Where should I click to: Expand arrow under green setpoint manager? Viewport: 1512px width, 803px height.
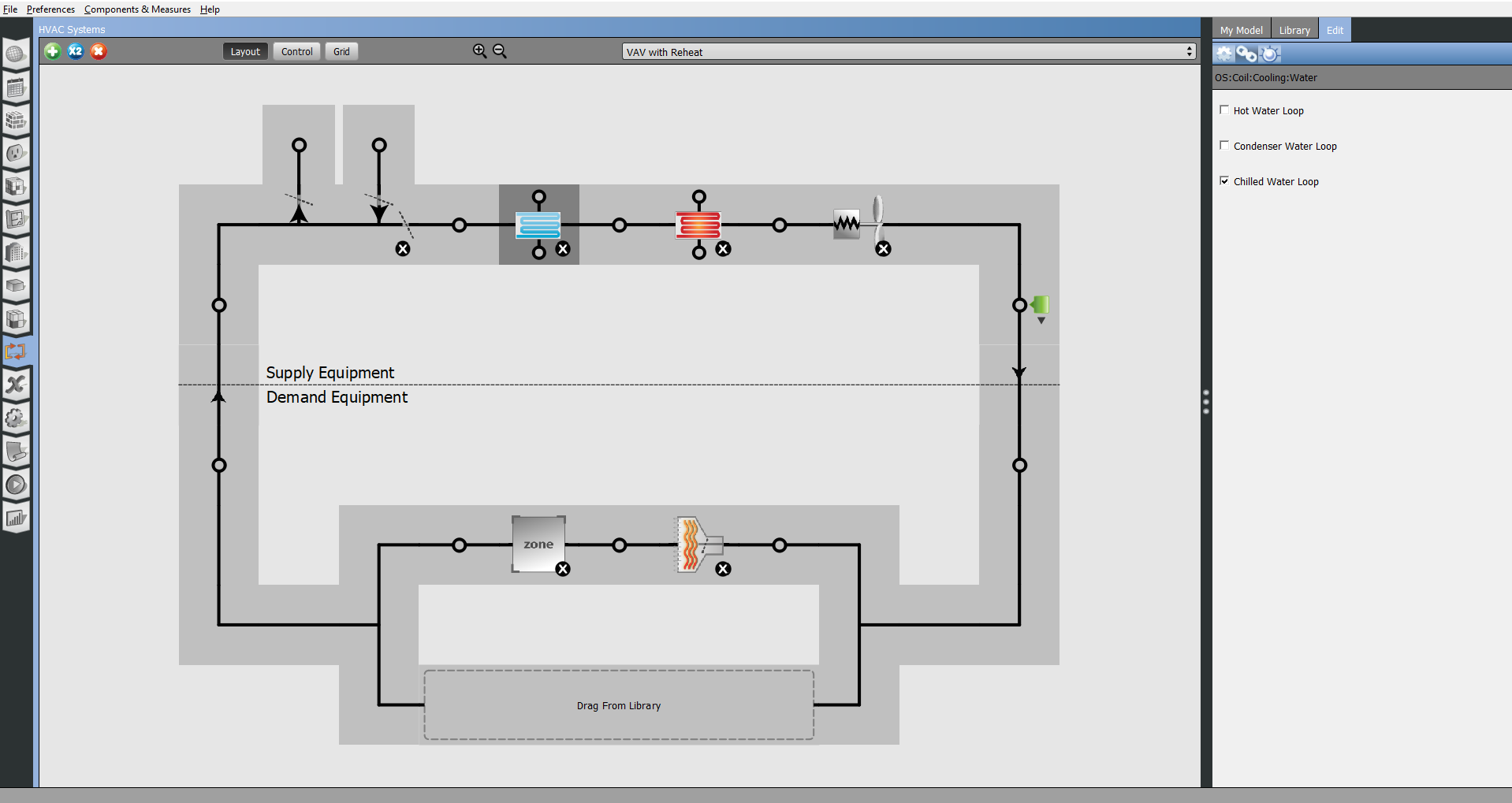[x=1041, y=321]
